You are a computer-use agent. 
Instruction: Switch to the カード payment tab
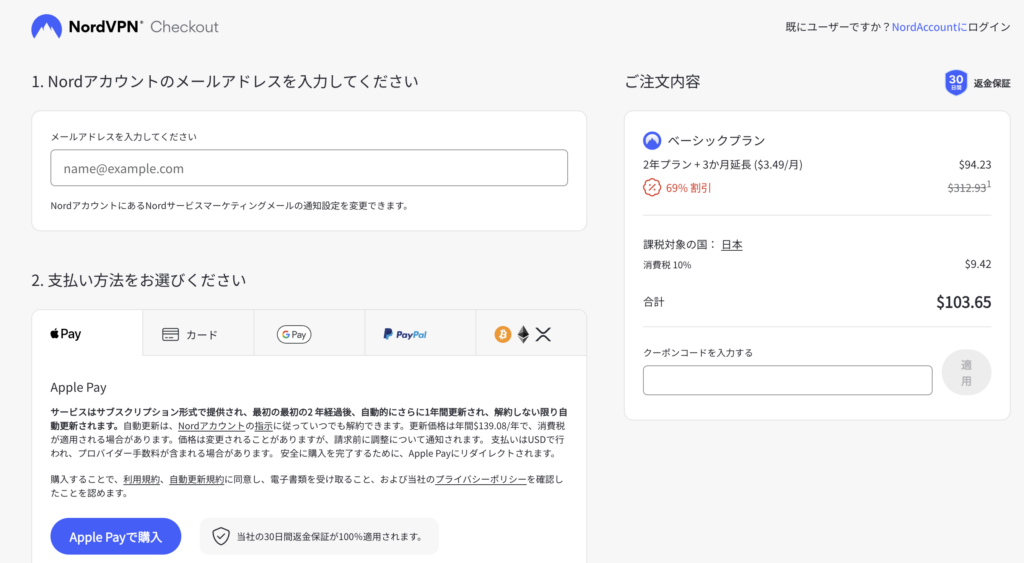[x=198, y=334]
